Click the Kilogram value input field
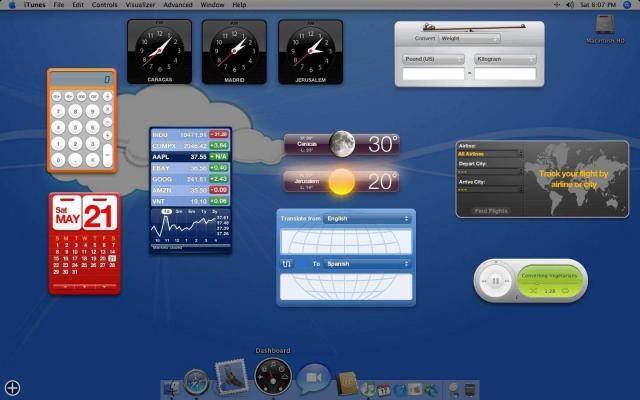The width and height of the screenshot is (640, 400). [505, 74]
